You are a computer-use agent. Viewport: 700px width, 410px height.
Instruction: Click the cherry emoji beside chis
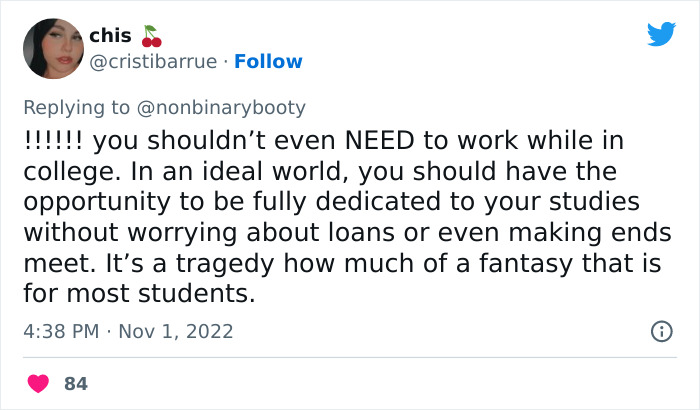pyautogui.click(x=152, y=37)
